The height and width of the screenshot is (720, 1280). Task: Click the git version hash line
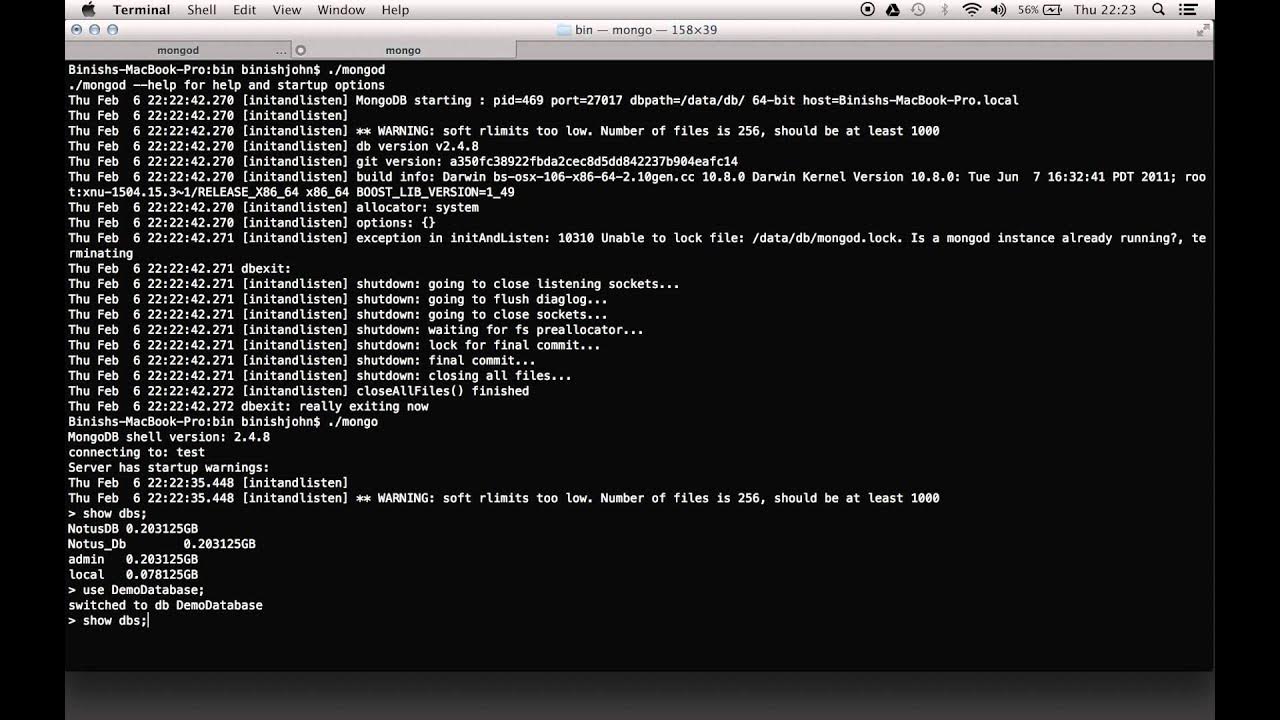[x=403, y=161]
